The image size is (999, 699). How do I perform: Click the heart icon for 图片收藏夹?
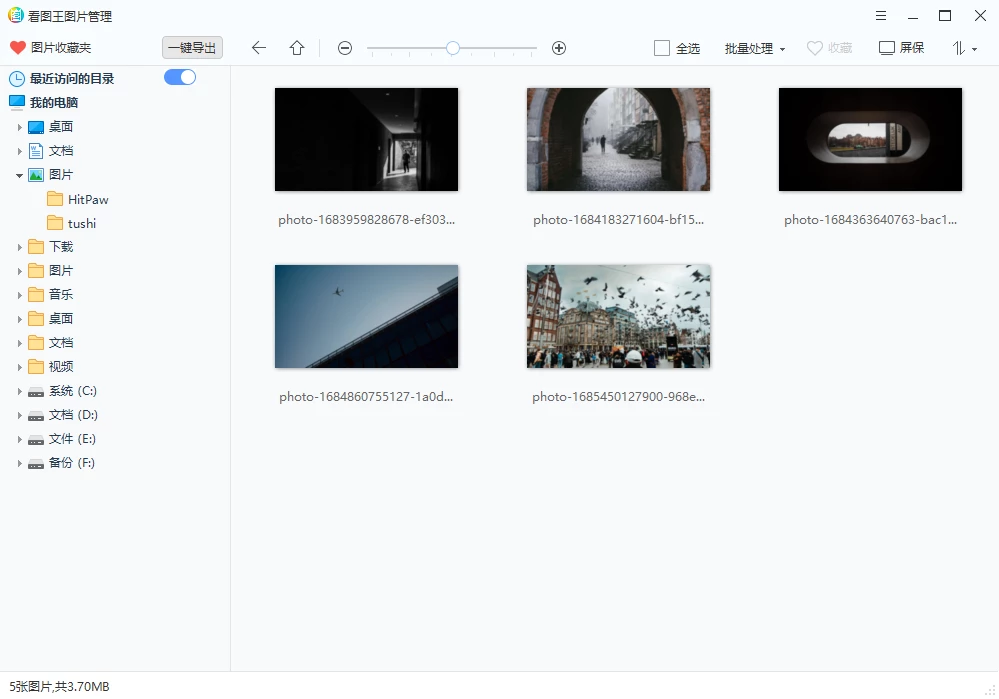17,48
